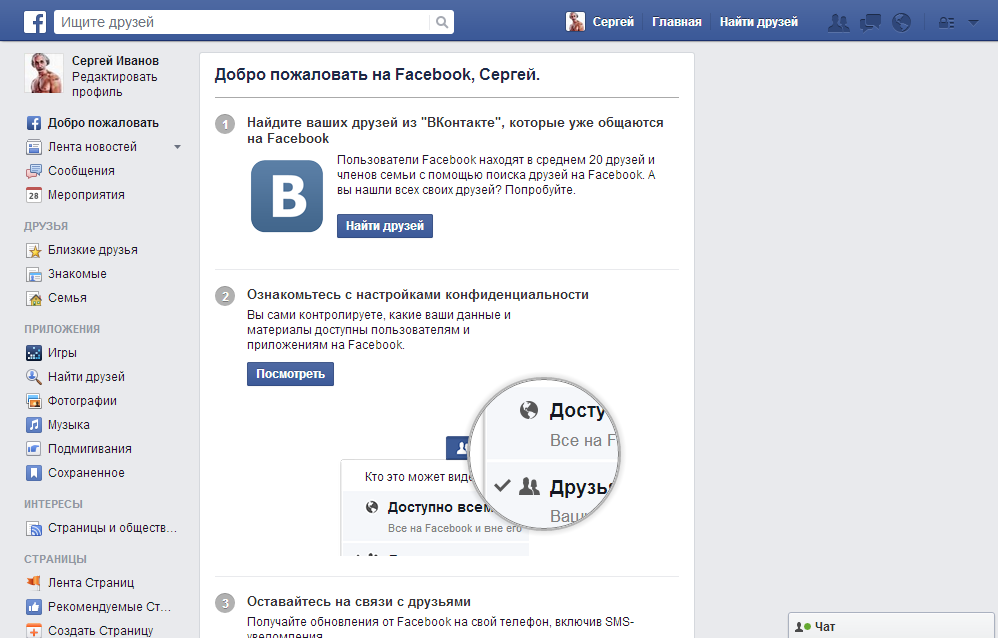Open Страницы и обществ… link
This screenshot has height=638, width=998.
click(x=112, y=528)
